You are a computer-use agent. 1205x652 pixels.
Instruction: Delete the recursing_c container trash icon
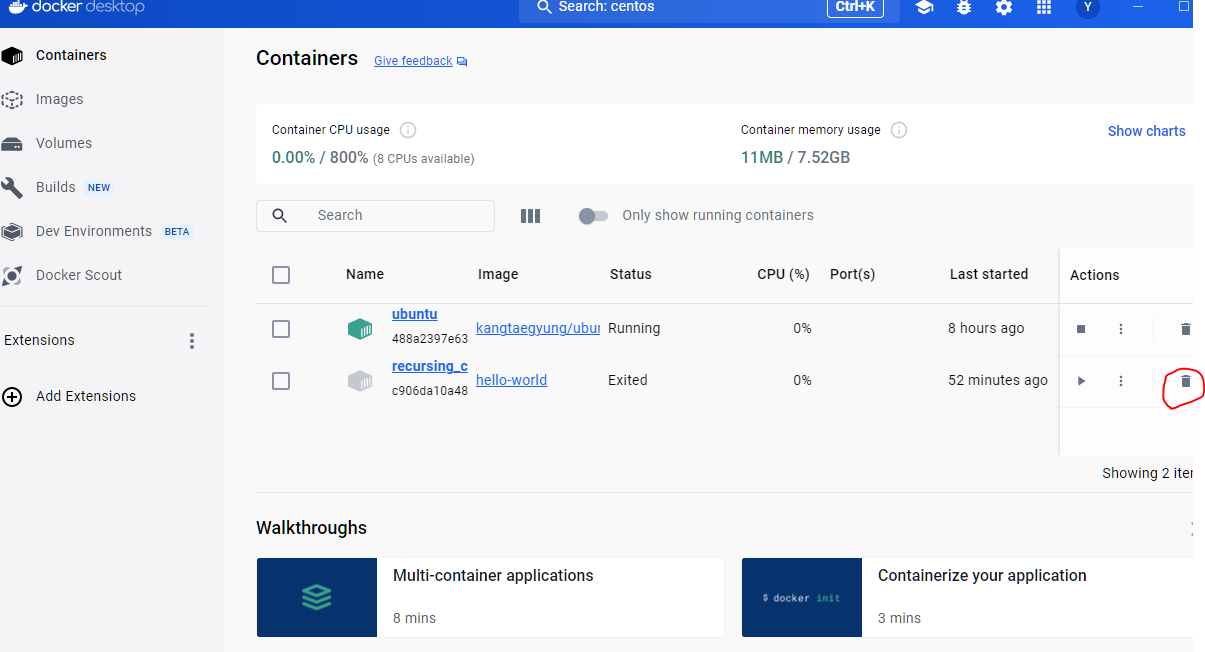coord(1186,381)
